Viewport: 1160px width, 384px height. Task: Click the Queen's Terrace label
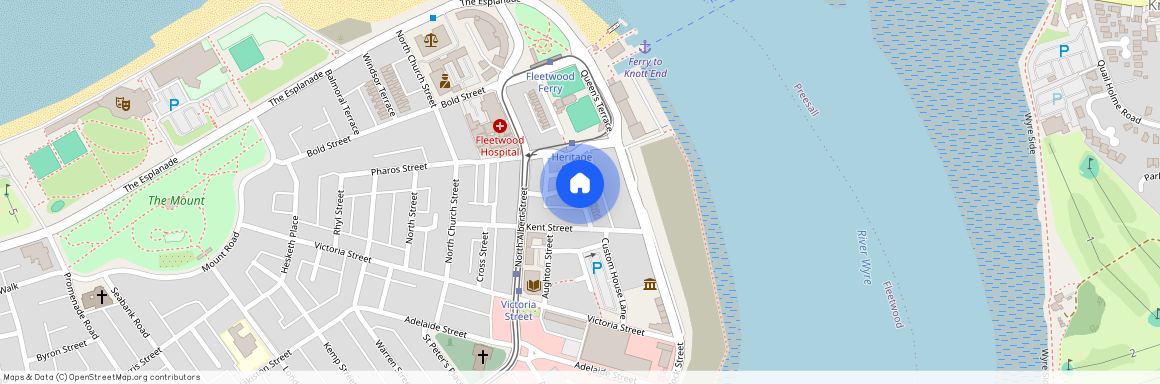tap(596, 101)
